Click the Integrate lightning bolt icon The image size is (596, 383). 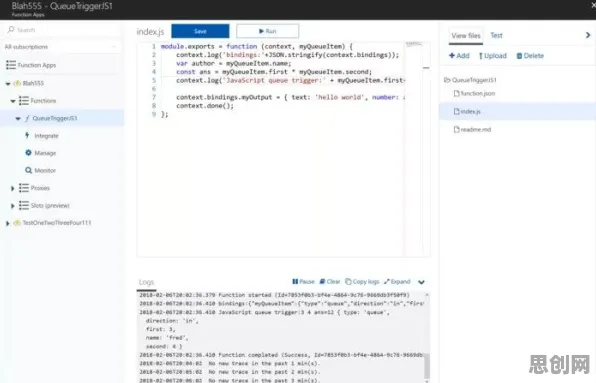(x=27, y=135)
